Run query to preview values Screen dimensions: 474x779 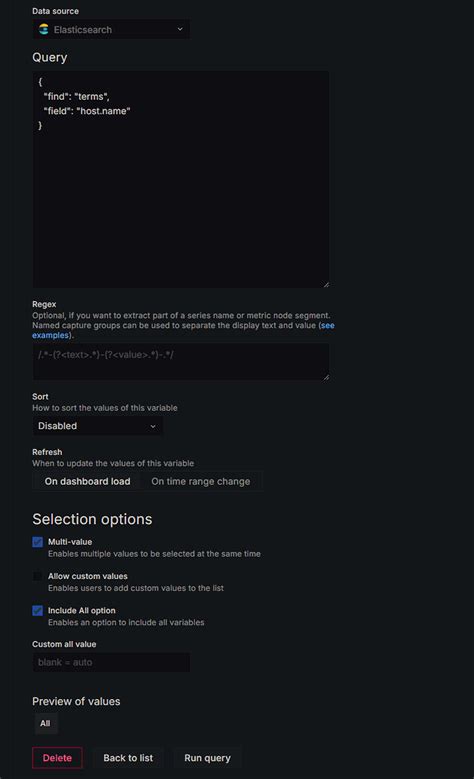coord(207,758)
